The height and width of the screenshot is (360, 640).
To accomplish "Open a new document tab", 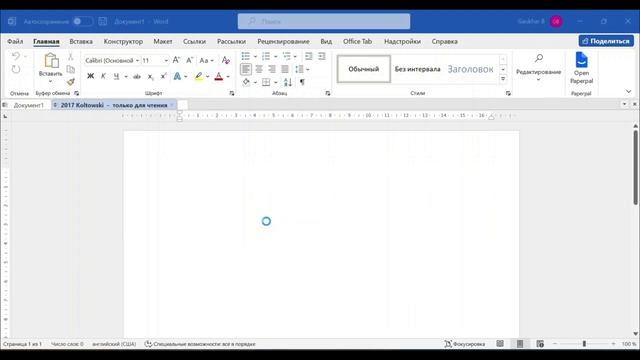I will tap(182, 105).
